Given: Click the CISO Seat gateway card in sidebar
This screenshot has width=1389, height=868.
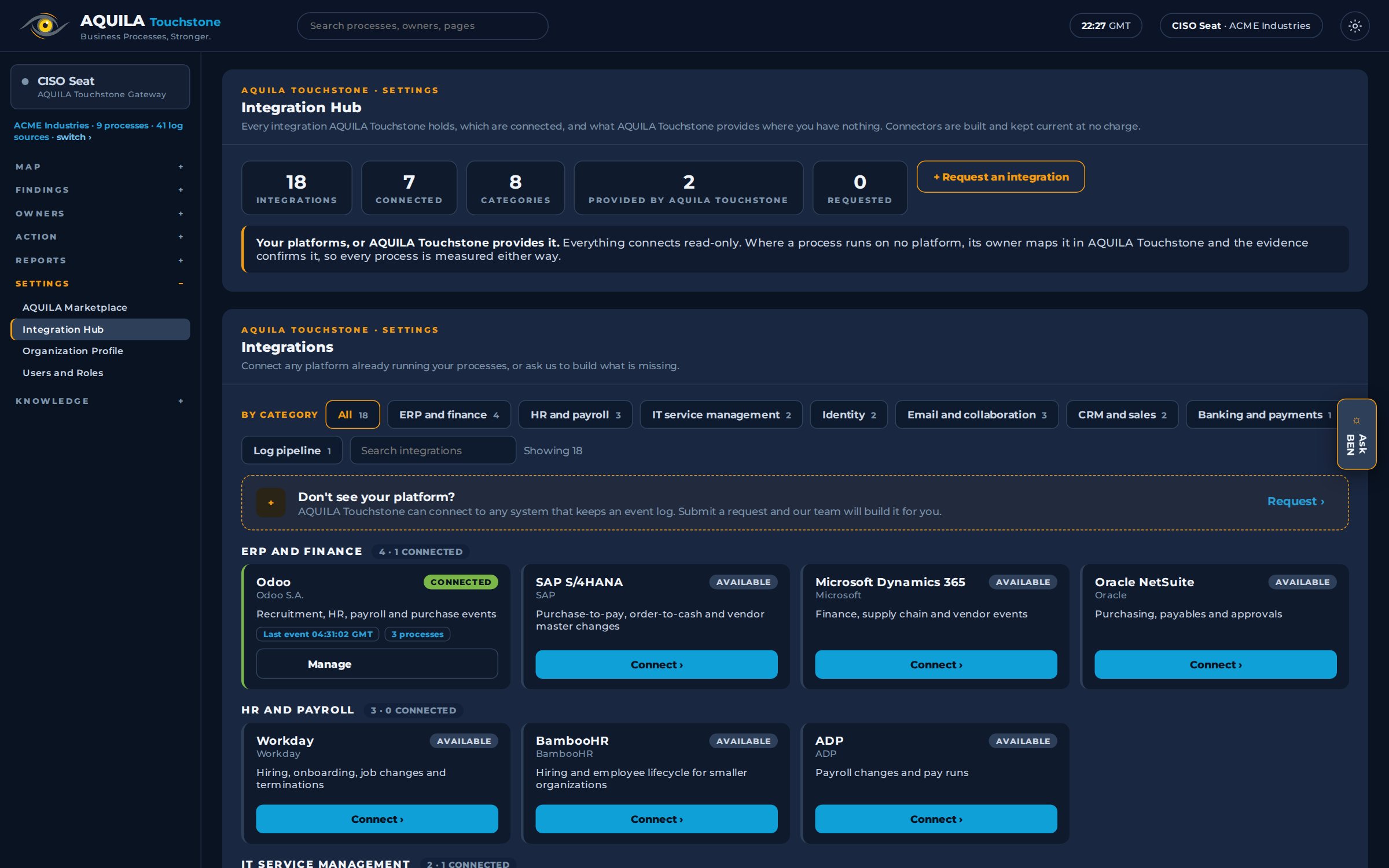Looking at the screenshot, I should [x=100, y=87].
